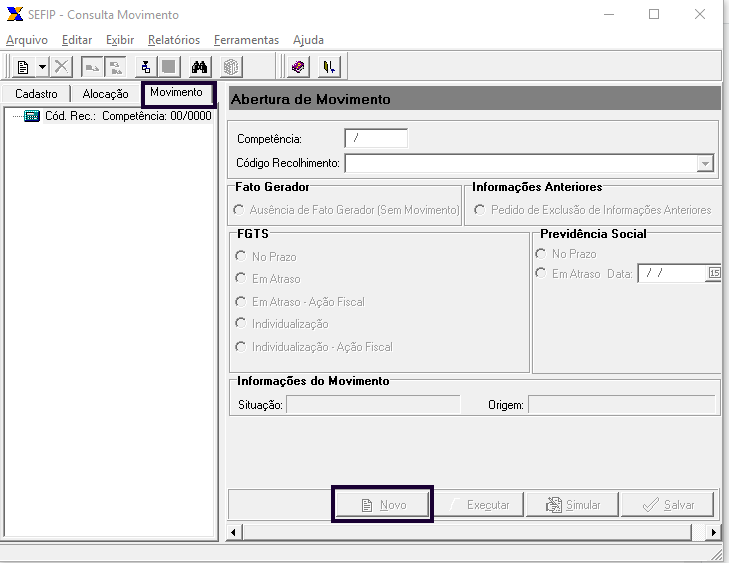Click the calculator icon in the movement tree

click(32, 116)
